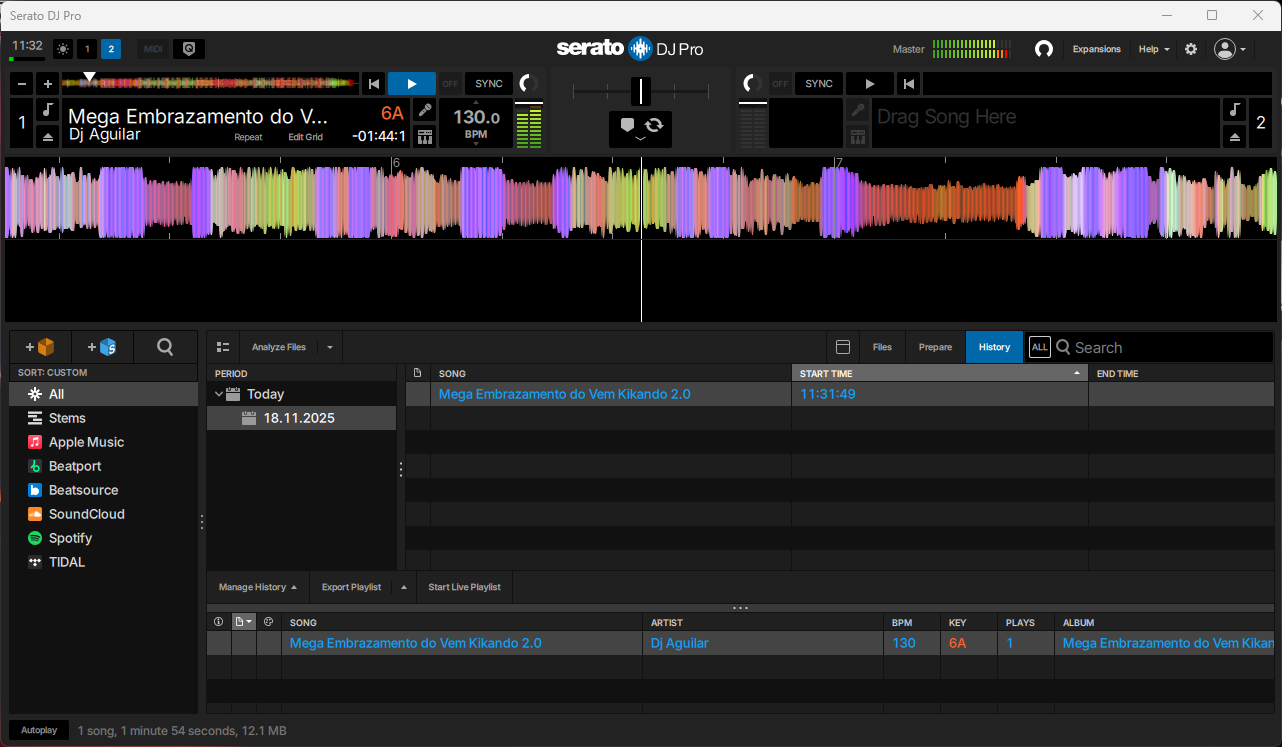
Task: Switch to the Prepare tab
Action: pyautogui.click(x=935, y=347)
